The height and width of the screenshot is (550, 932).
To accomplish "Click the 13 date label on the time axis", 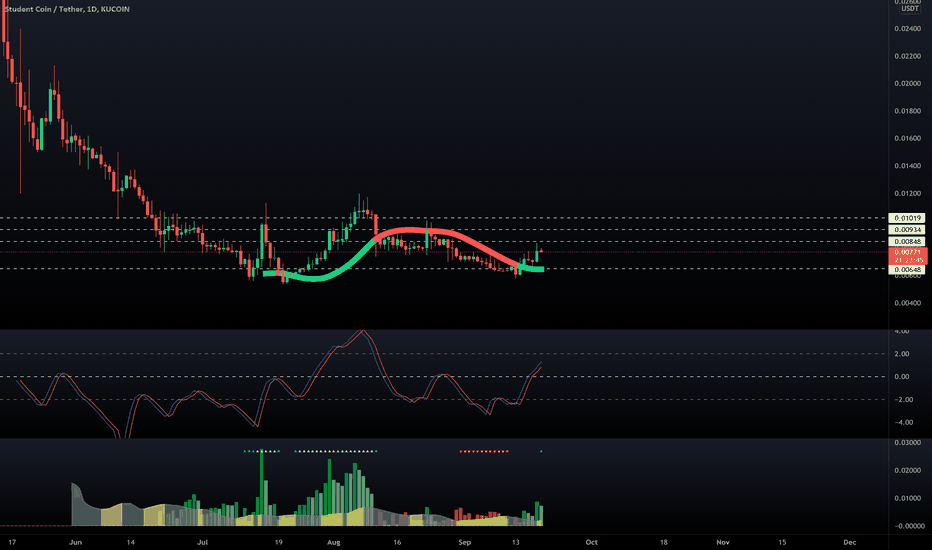I will pos(515,542).
